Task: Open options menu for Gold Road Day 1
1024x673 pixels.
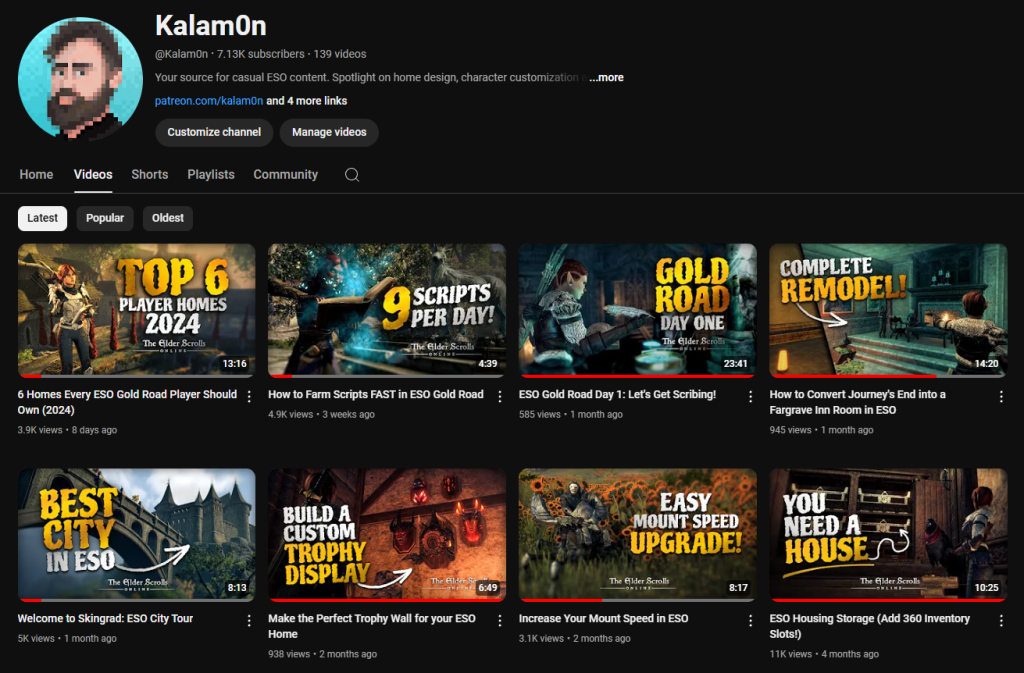Action: tap(751, 396)
